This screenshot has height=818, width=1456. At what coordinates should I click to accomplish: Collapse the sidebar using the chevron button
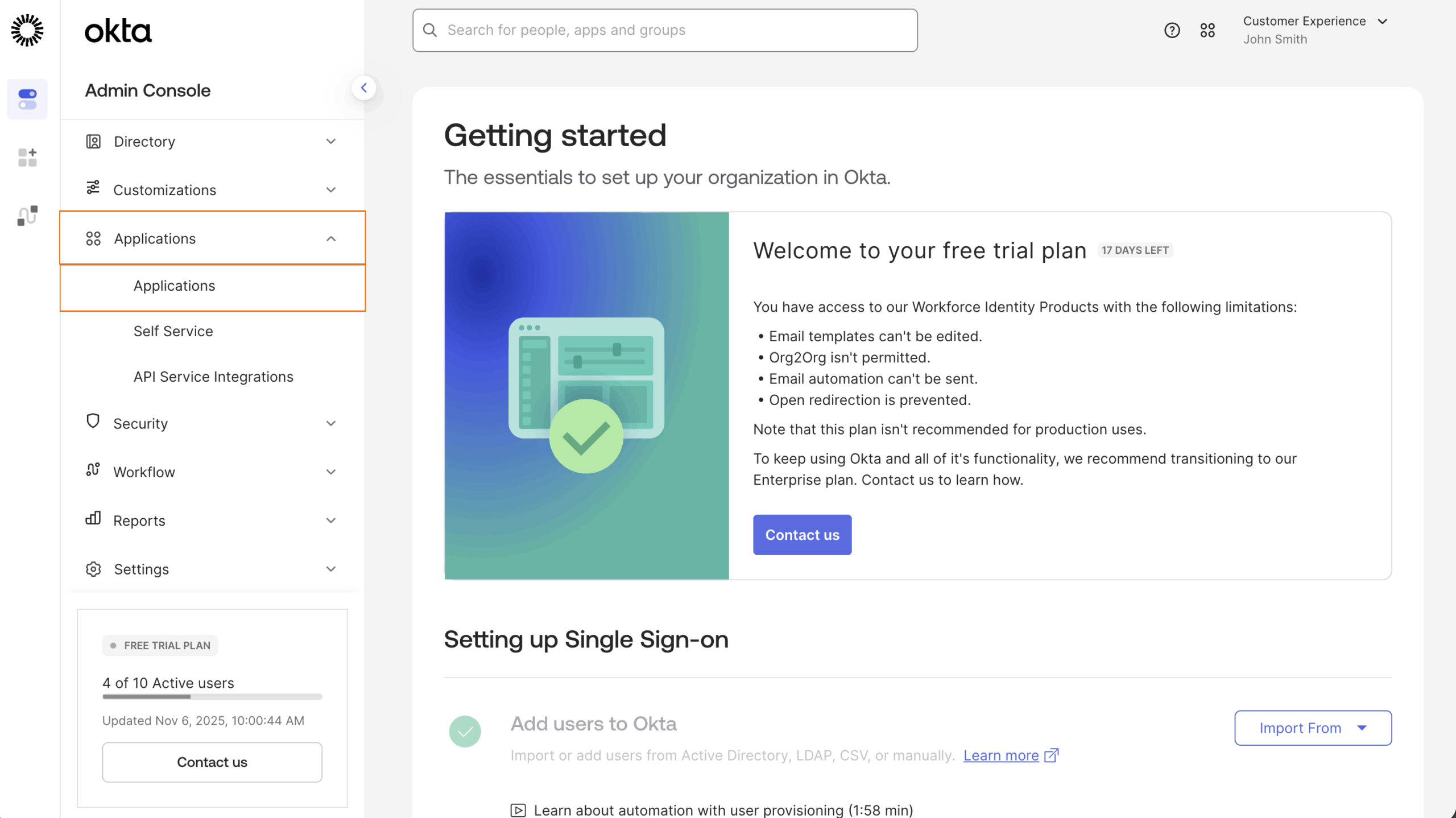tap(365, 88)
